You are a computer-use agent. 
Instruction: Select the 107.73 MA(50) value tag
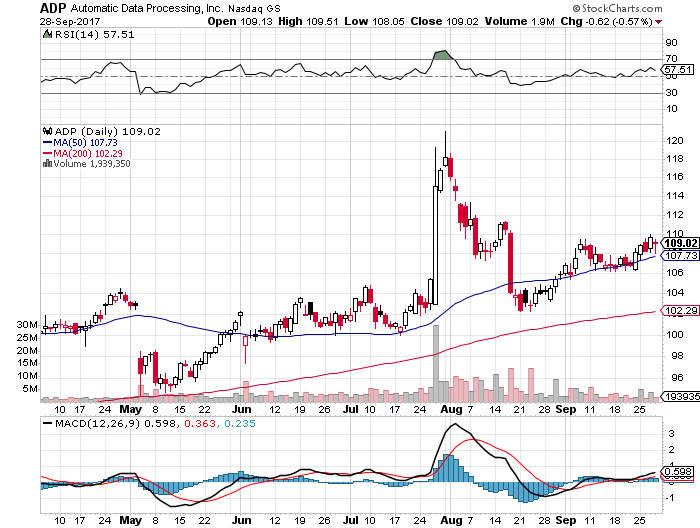[680, 255]
